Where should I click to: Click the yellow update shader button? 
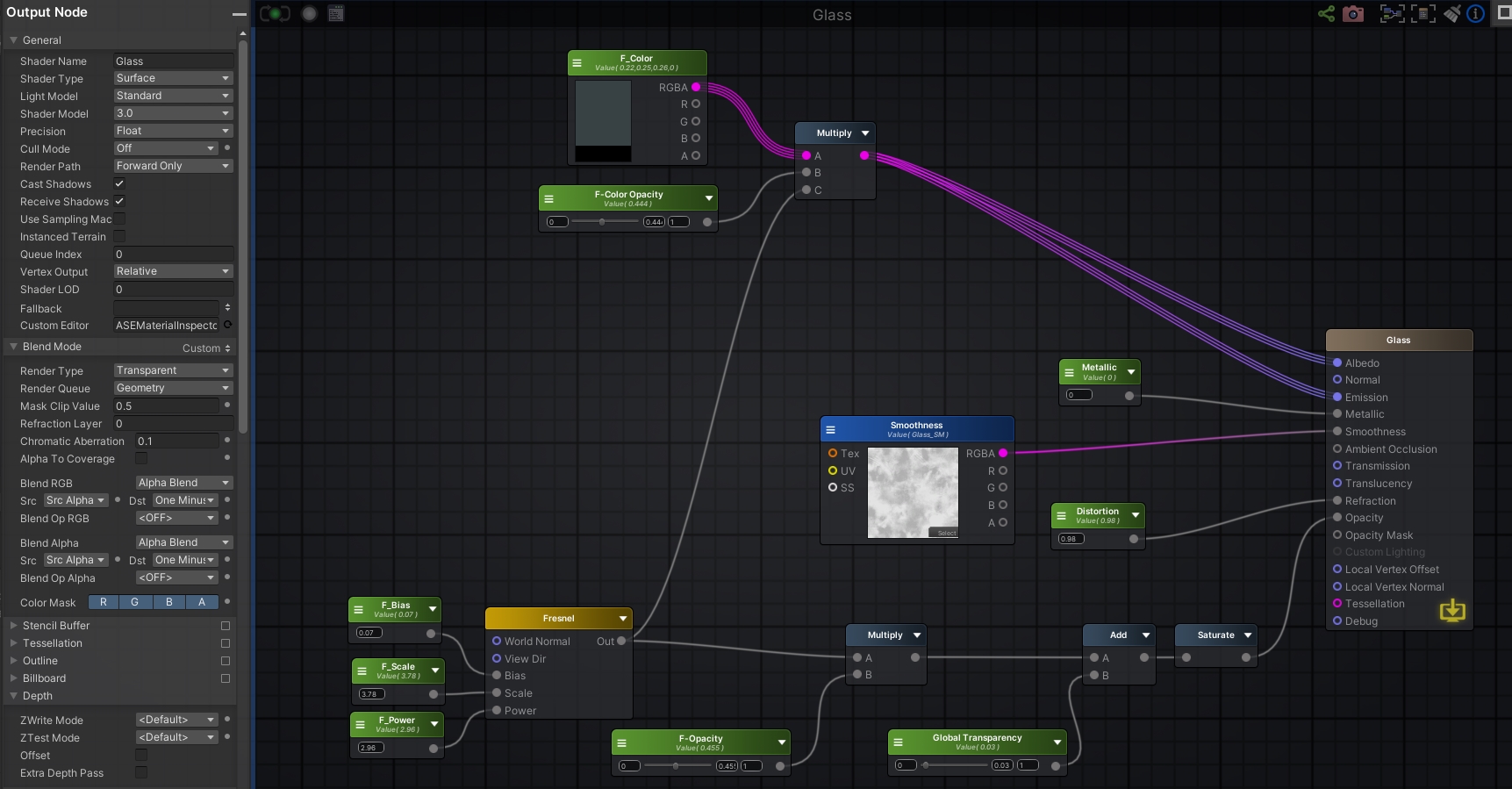(x=1452, y=611)
